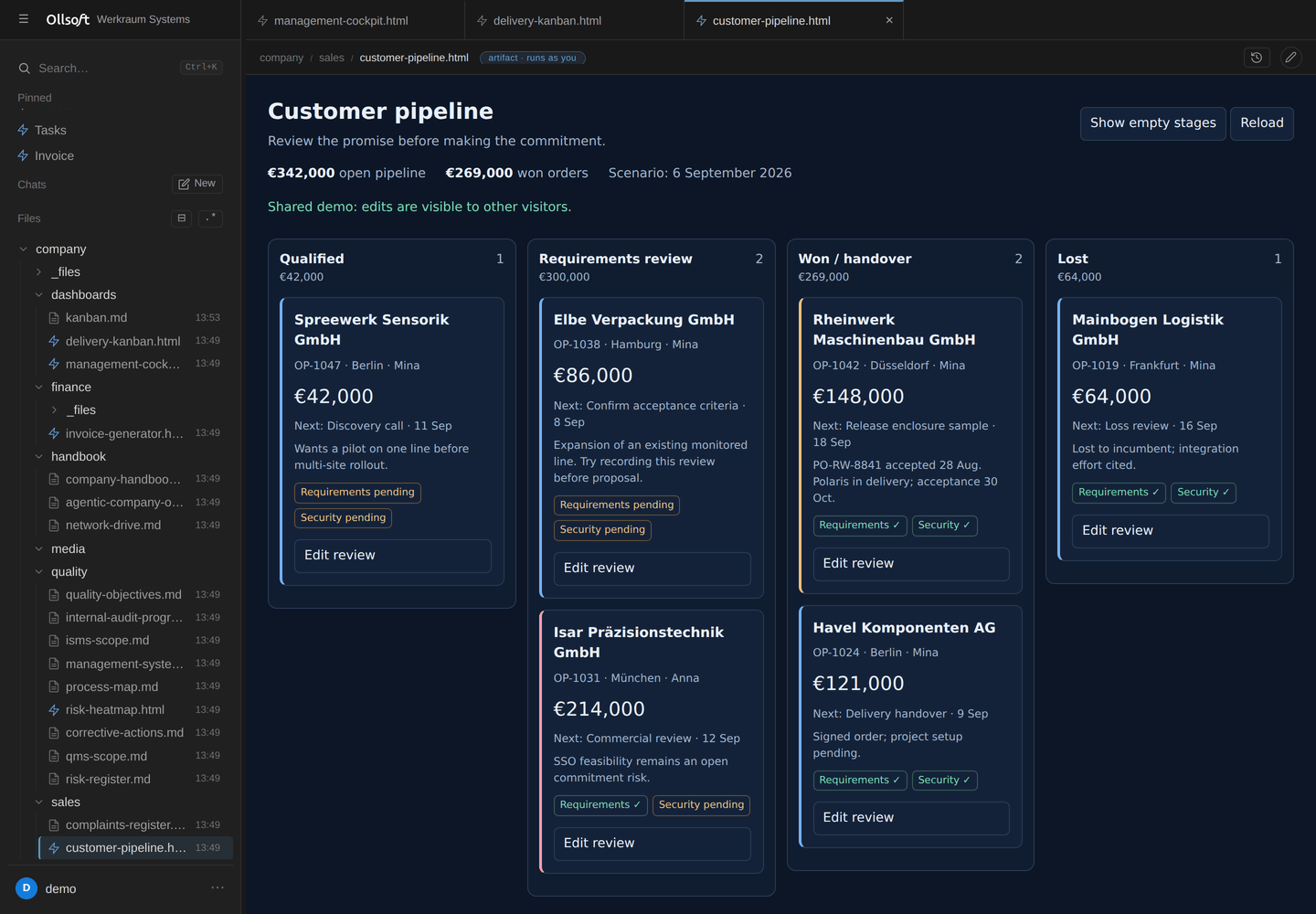Close the customer-pipeline.html tab

coord(889,20)
